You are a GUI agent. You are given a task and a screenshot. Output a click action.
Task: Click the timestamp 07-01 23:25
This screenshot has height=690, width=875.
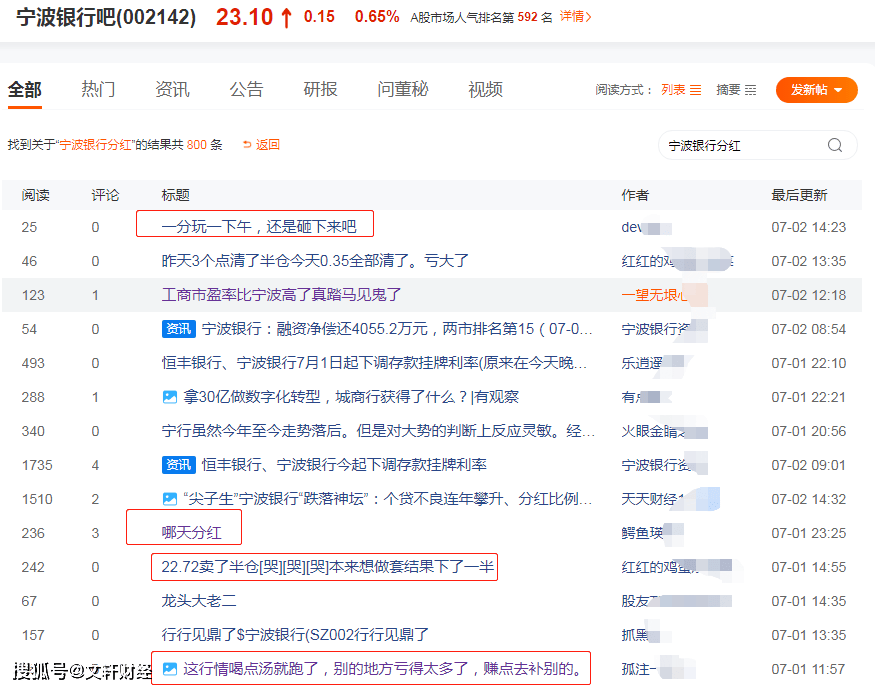(x=809, y=533)
